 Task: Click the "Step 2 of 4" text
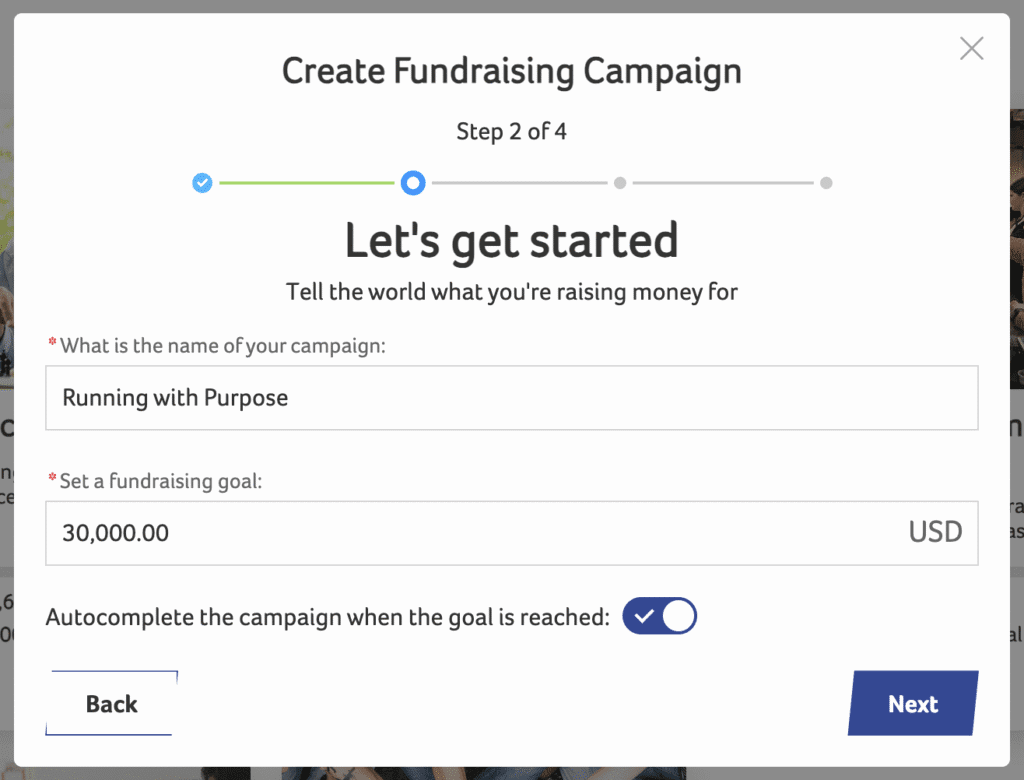[x=512, y=131]
